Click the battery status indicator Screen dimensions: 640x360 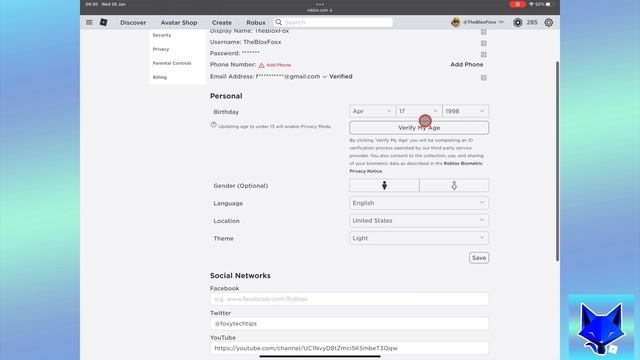pyautogui.click(x=550, y=4)
